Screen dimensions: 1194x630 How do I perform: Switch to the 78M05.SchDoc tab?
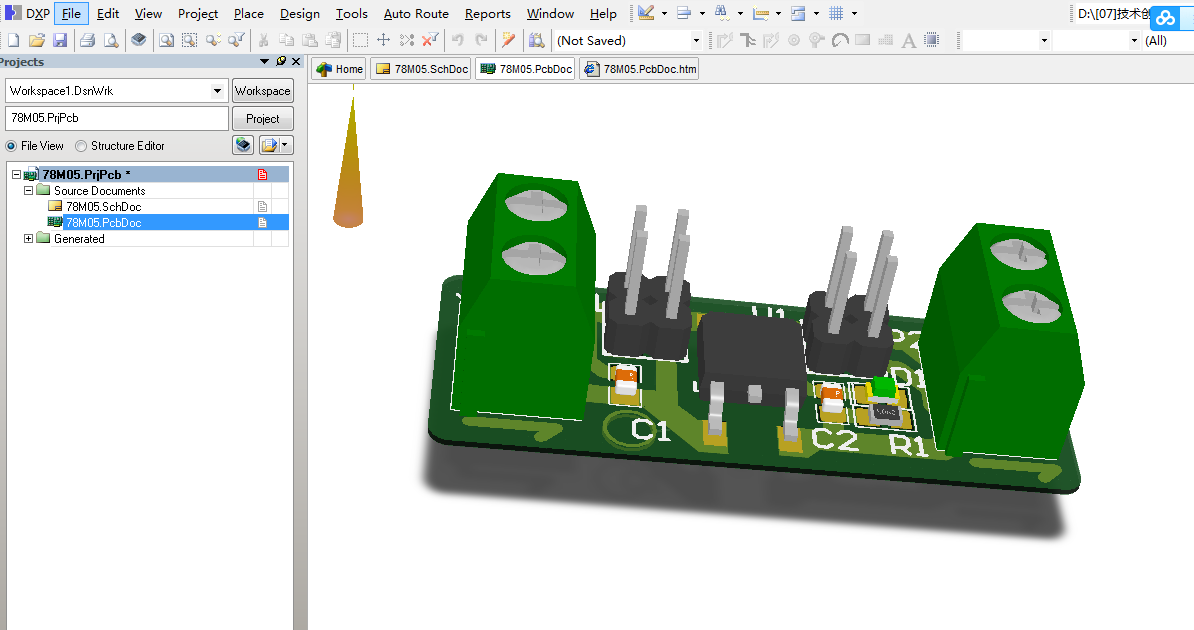tap(420, 69)
